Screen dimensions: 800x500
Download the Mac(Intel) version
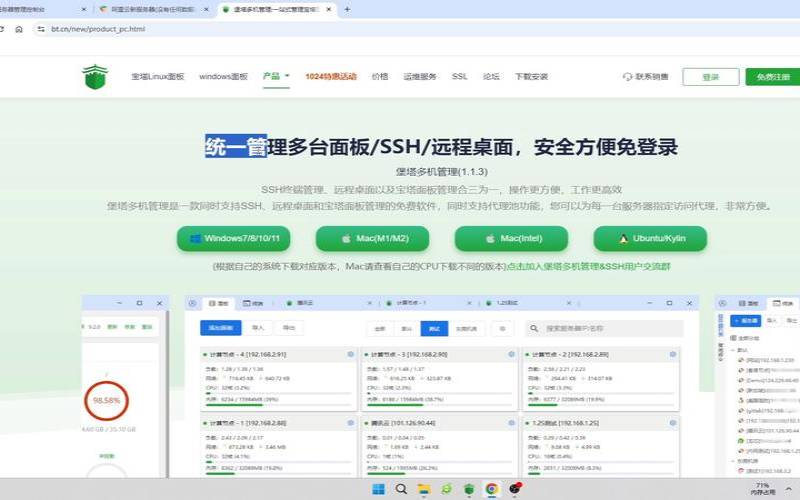tap(511, 238)
